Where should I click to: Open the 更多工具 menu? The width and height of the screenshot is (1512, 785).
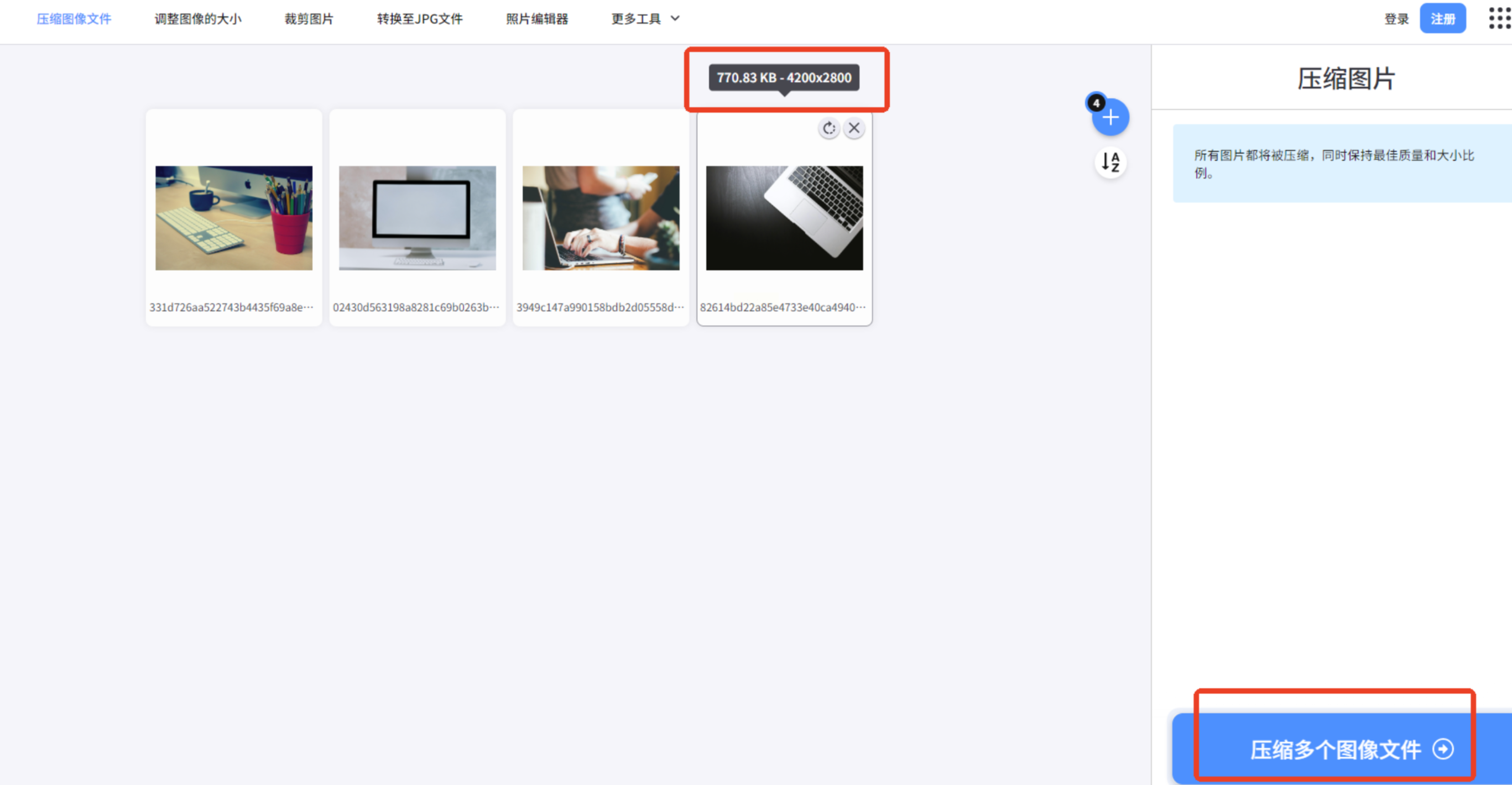point(636,19)
